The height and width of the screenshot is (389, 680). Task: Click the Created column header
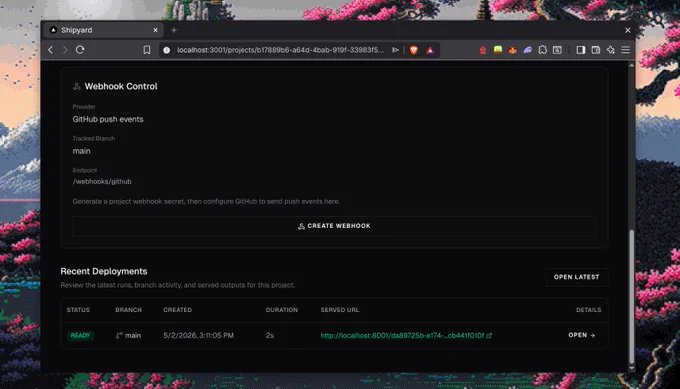[x=177, y=310]
